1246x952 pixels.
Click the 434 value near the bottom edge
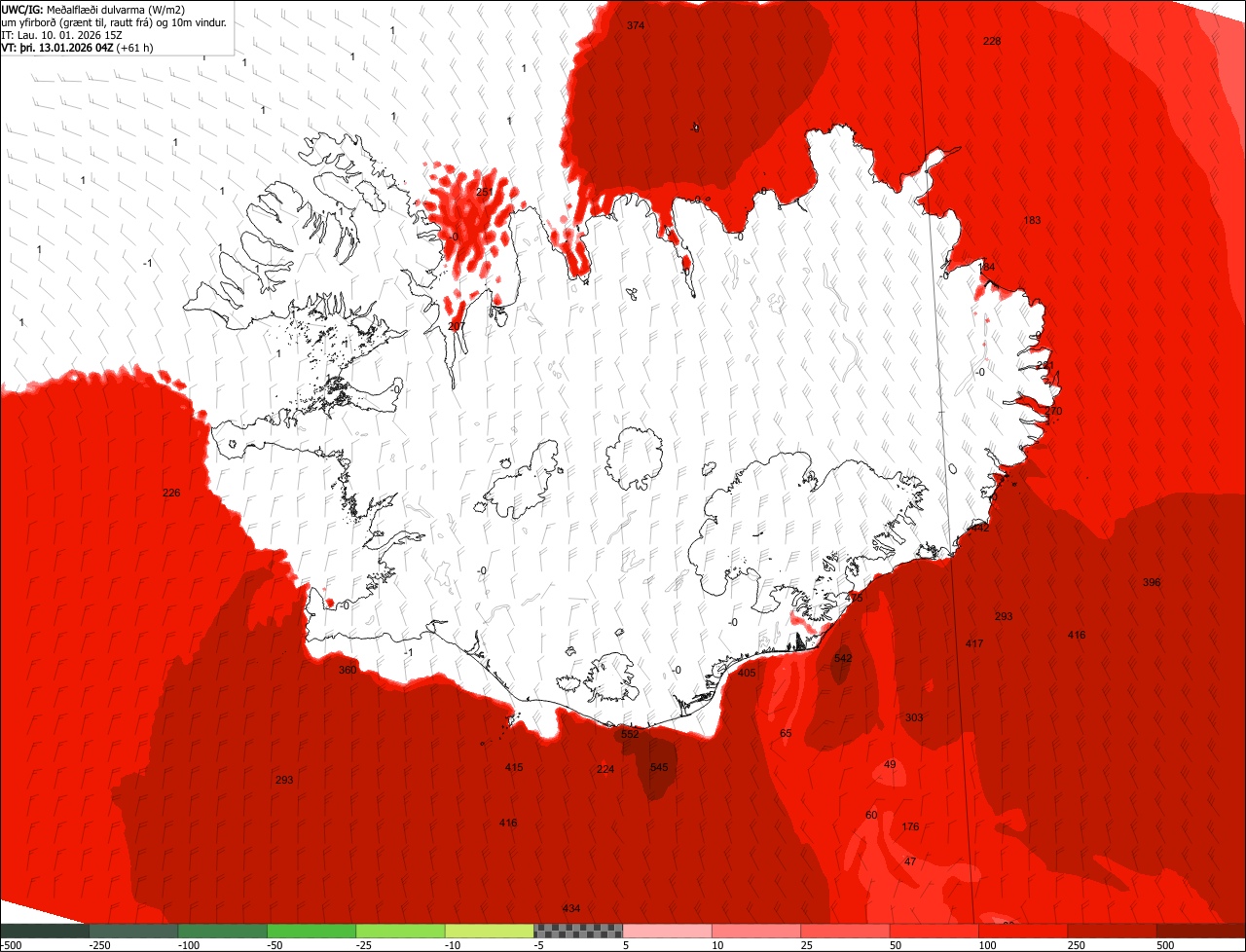(571, 908)
